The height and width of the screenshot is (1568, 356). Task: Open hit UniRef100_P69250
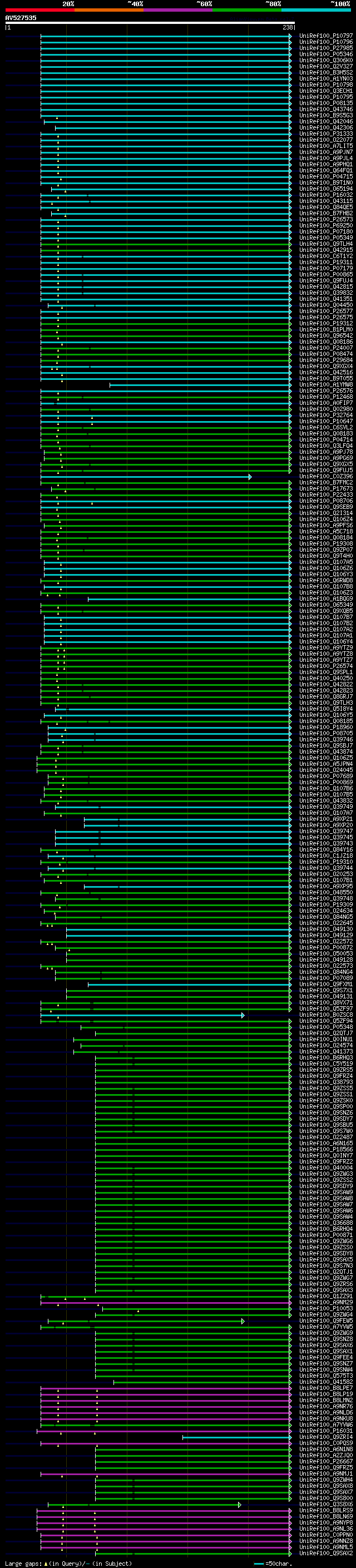[326, 226]
